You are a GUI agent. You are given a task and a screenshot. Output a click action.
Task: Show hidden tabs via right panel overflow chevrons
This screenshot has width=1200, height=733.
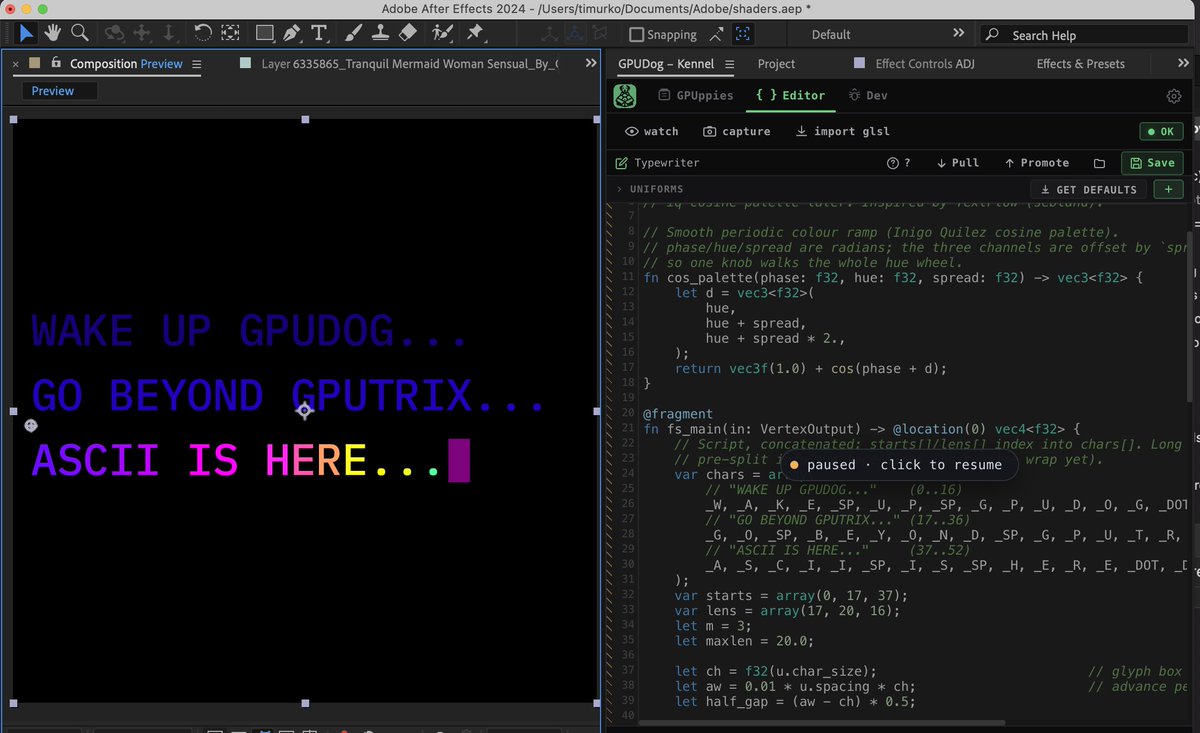[1184, 63]
